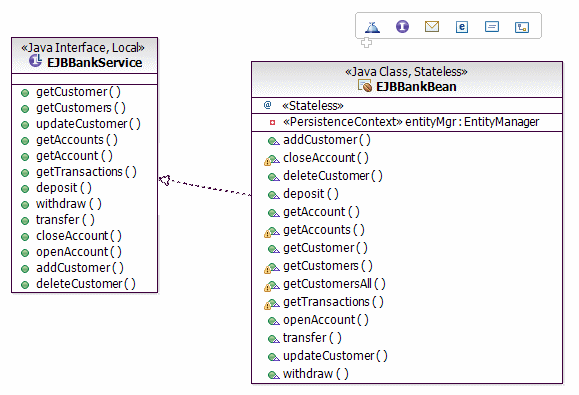579x395 pixels.
Task: Click the interface icon beside EJBBankService title
Action: coord(35,61)
